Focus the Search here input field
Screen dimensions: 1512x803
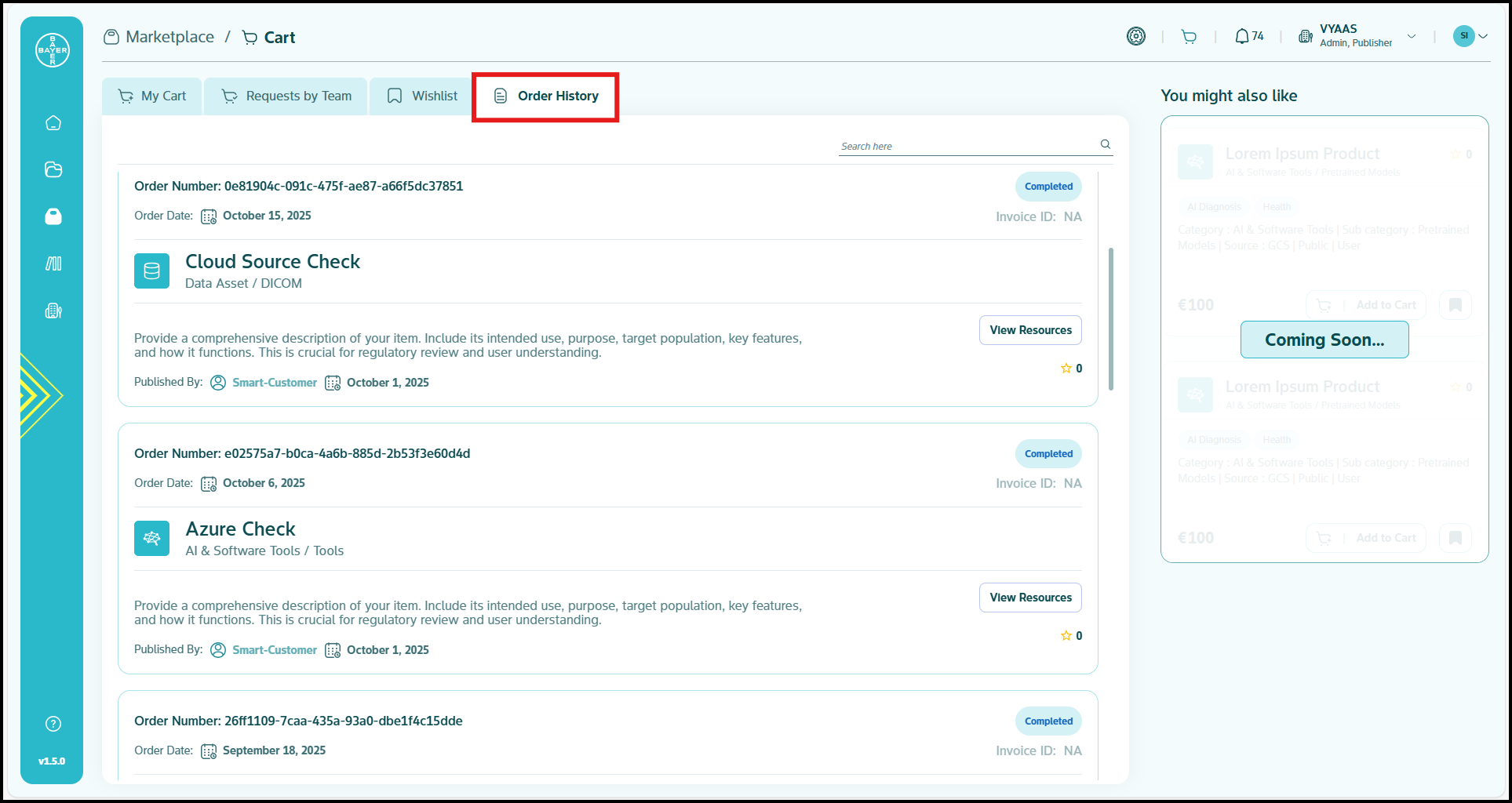[x=965, y=147]
